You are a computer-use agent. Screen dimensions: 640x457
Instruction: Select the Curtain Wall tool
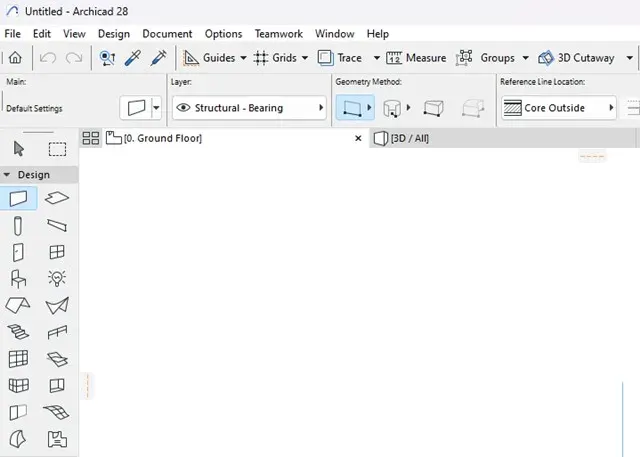(x=18, y=359)
